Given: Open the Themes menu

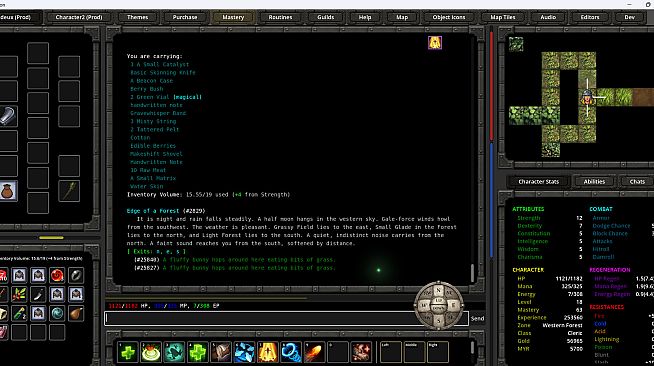Looking at the screenshot, I should (137, 17).
